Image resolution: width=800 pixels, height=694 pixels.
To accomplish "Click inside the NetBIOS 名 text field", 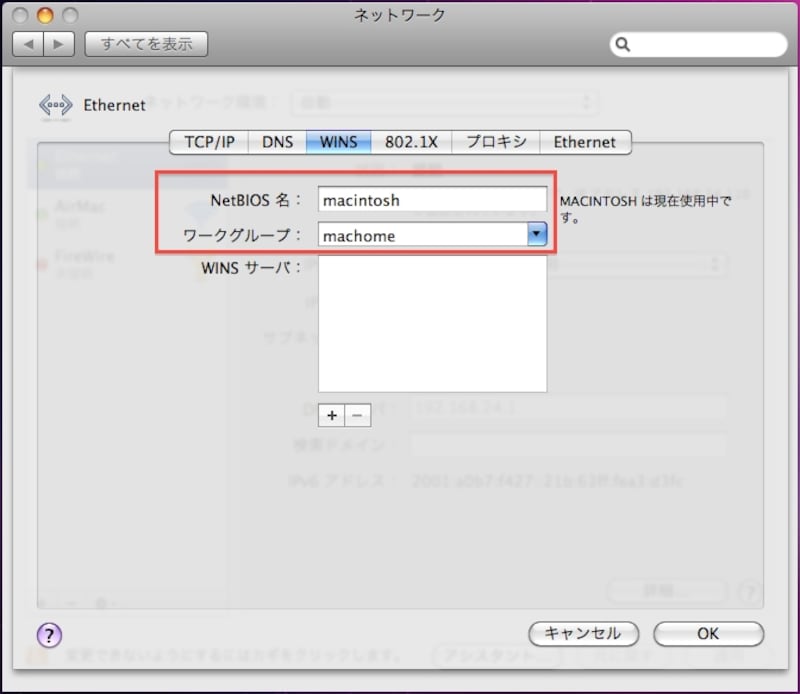I will click(x=432, y=199).
